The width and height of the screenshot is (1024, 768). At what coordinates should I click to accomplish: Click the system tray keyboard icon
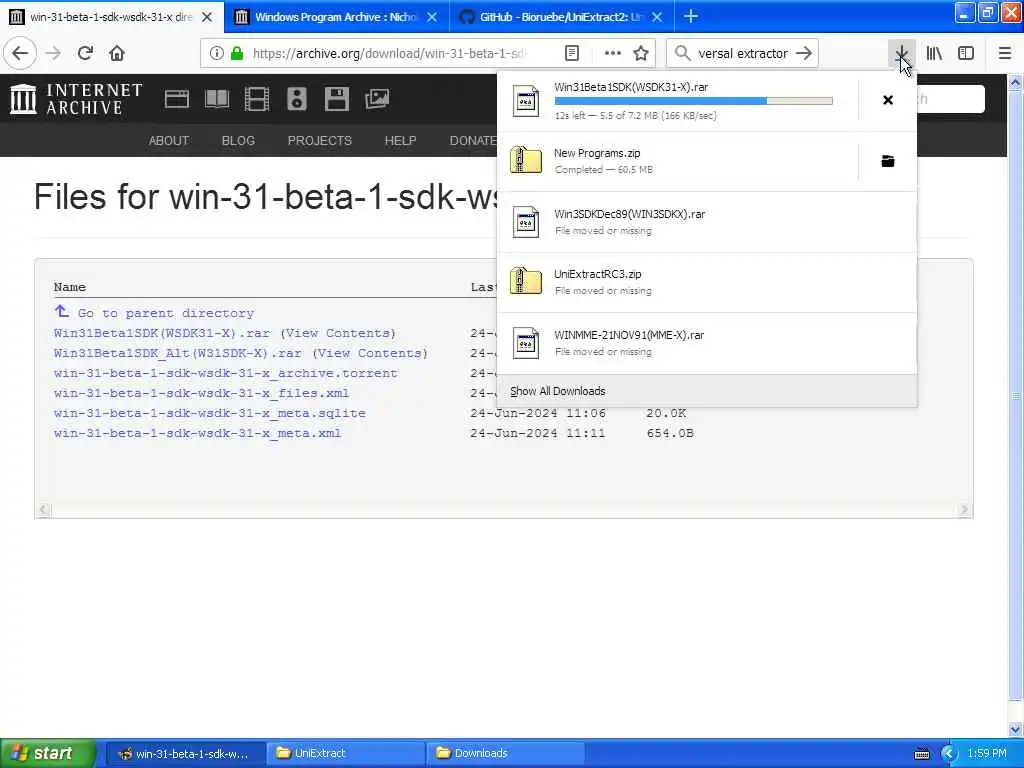[921, 754]
